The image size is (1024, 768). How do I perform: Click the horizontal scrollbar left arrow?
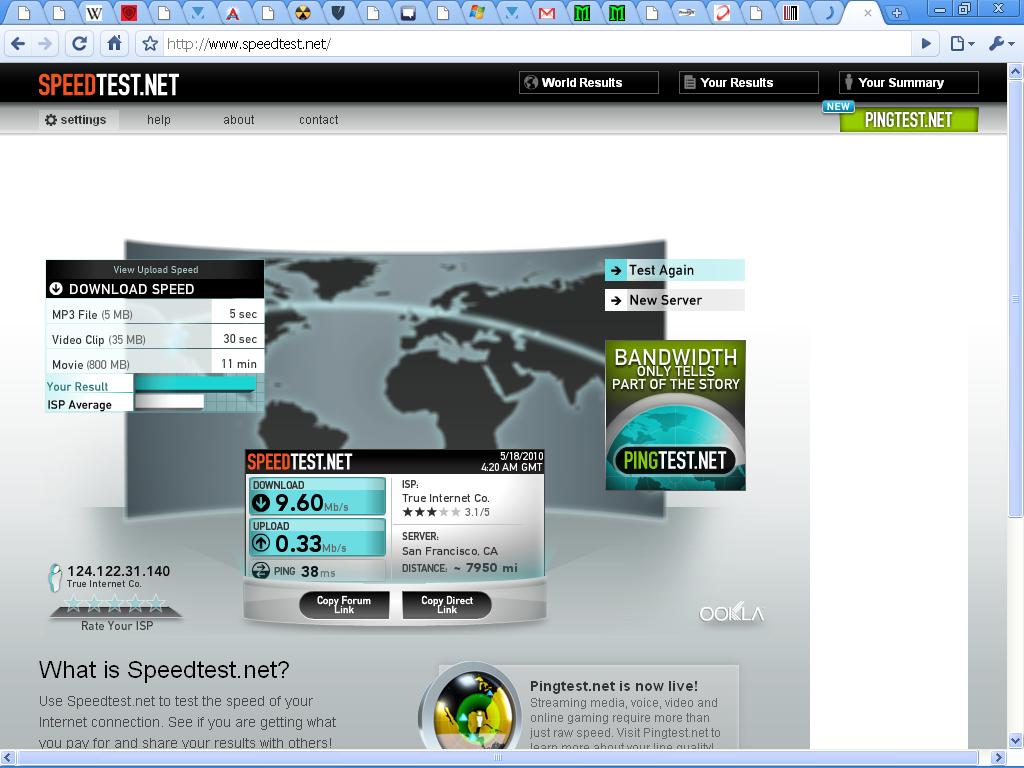(7, 758)
